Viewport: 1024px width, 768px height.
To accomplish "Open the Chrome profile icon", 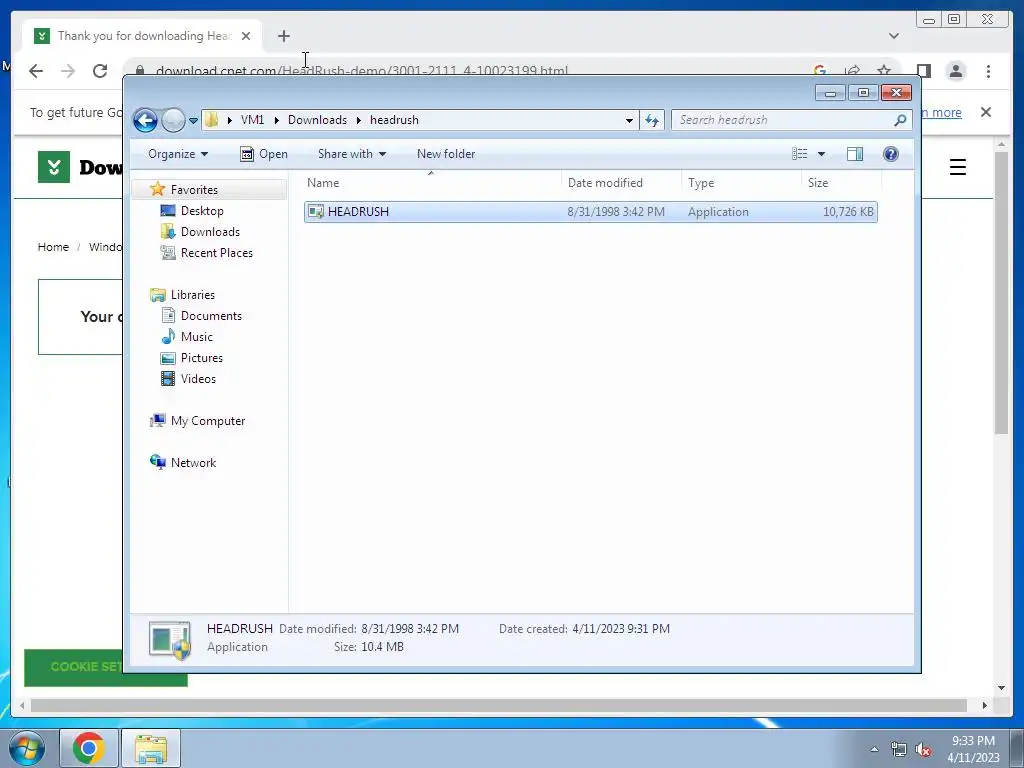I will tap(956, 71).
